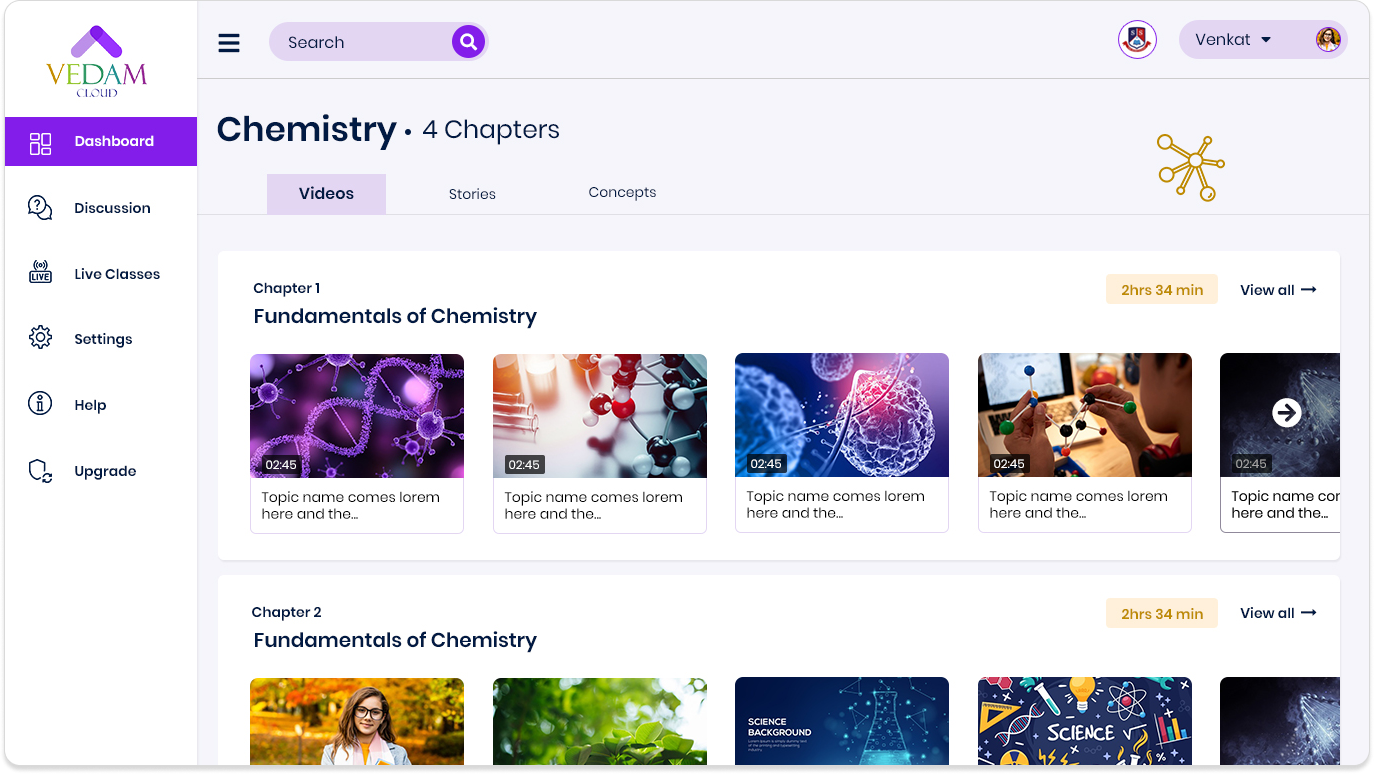Click the Vedam Cloud logo

[97, 61]
